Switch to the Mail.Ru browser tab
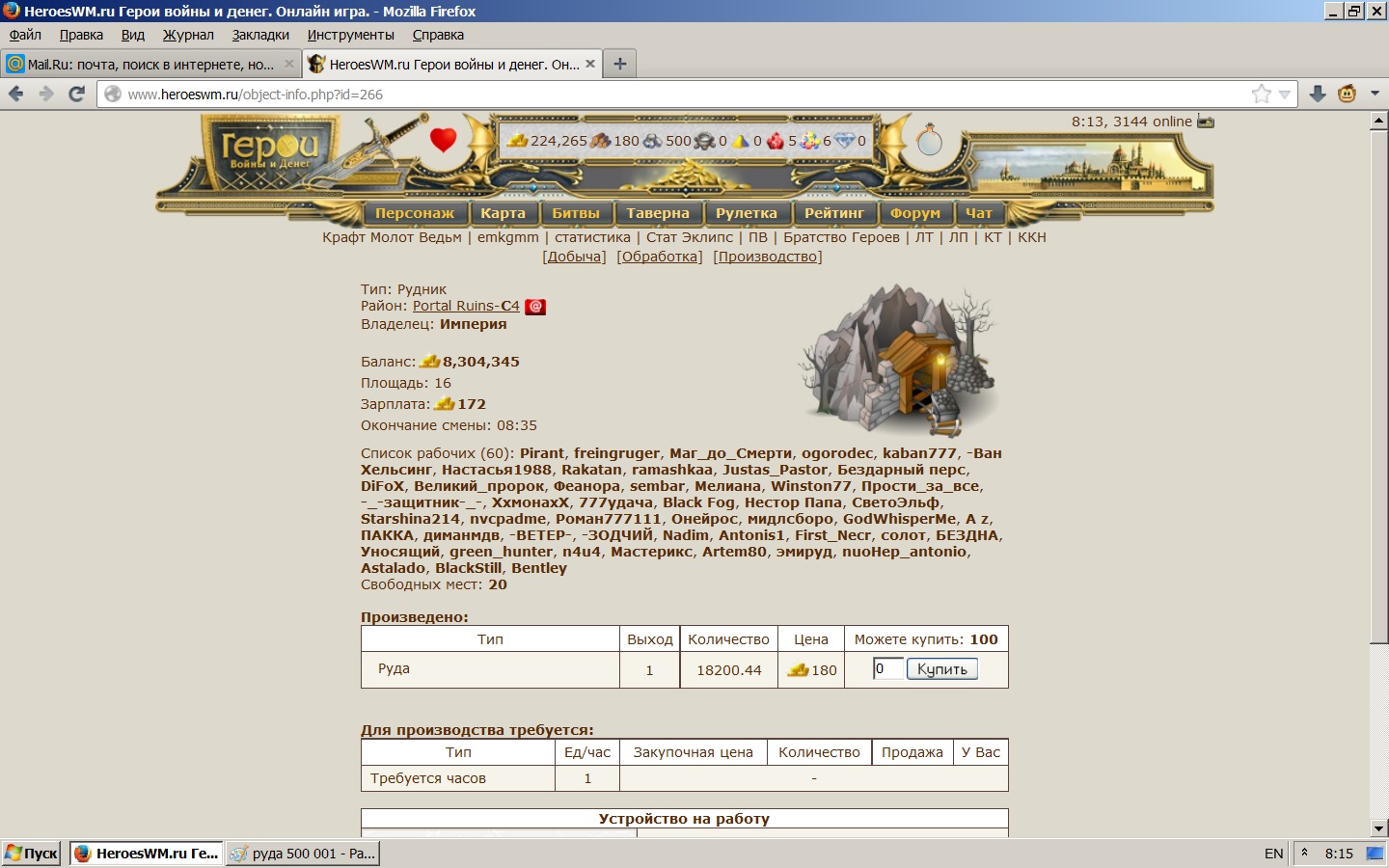Image resolution: width=1389 pixels, height=868 pixels. 150,64
